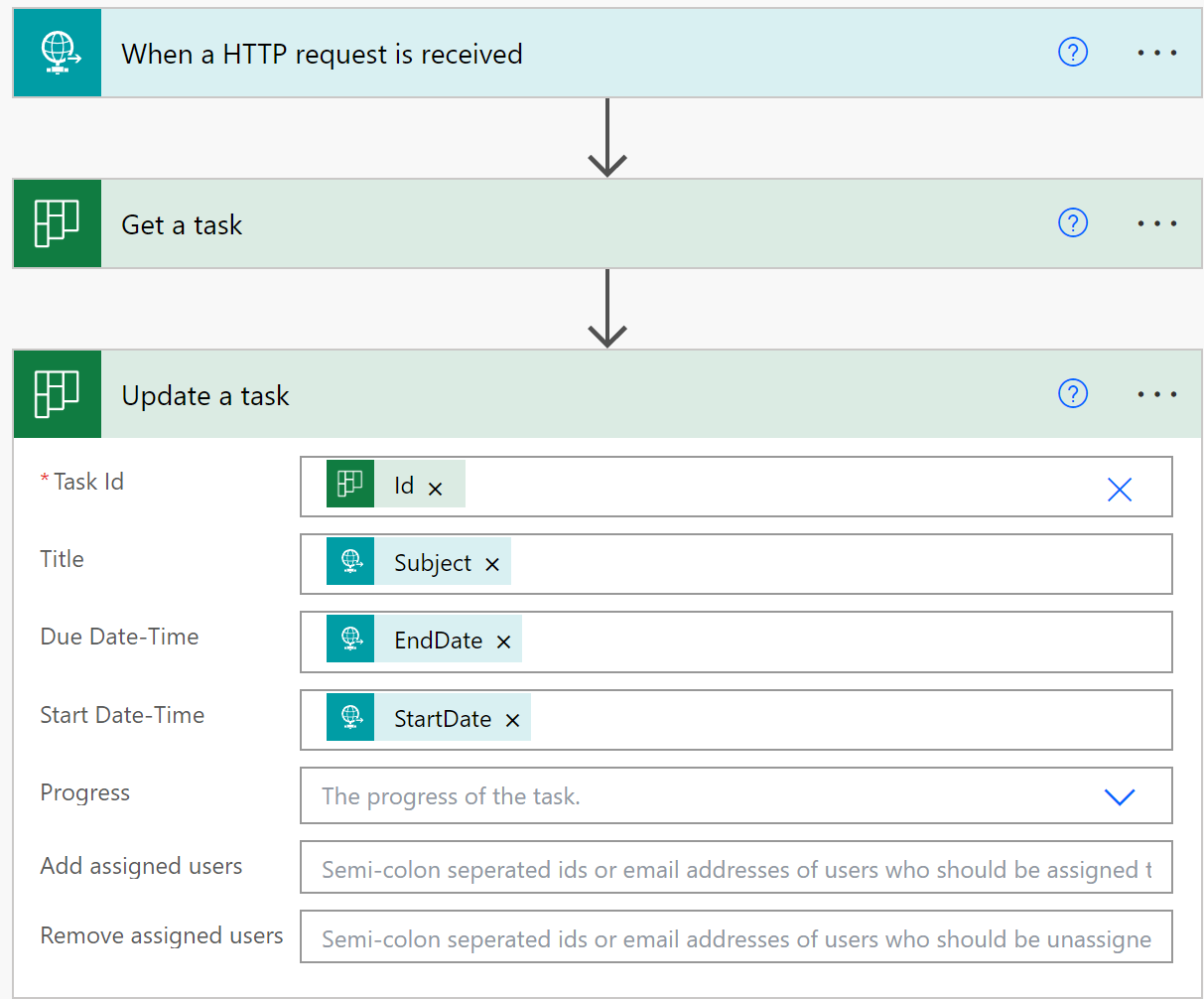This screenshot has width=1204, height=999.
Task: Click the Remove assigned users input field
Action: pyautogui.click(x=735, y=938)
